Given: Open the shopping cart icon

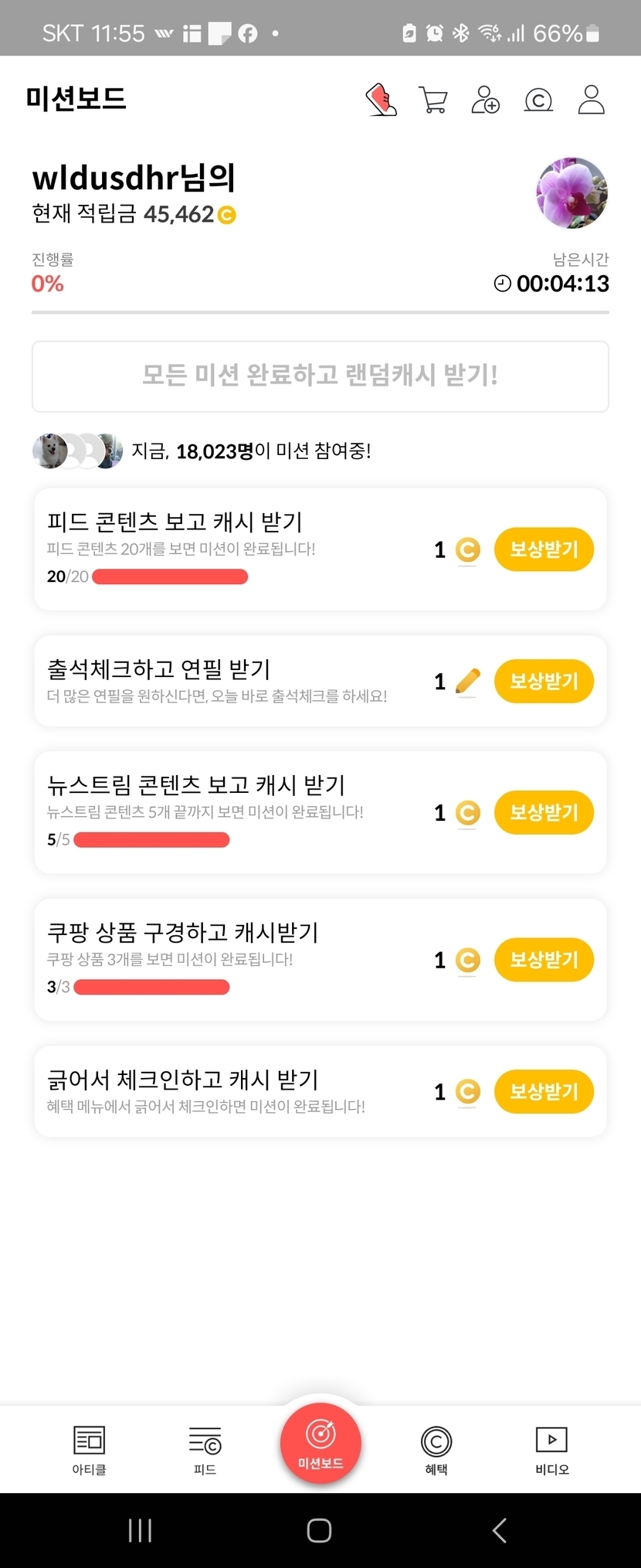Looking at the screenshot, I should 432,100.
